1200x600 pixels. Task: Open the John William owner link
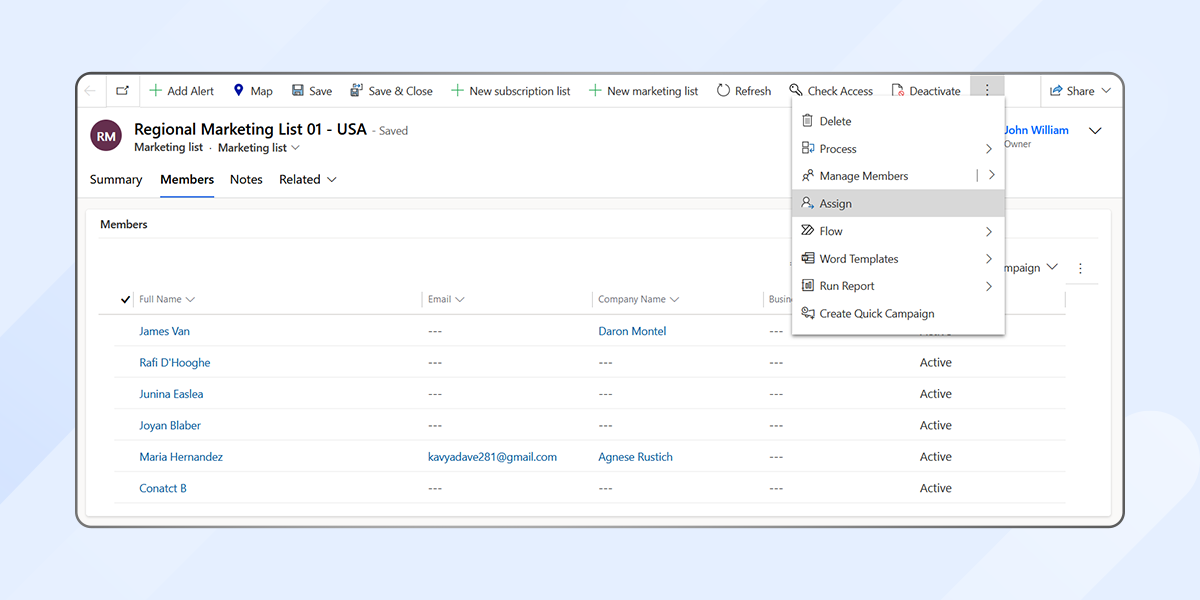tap(1036, 130)
